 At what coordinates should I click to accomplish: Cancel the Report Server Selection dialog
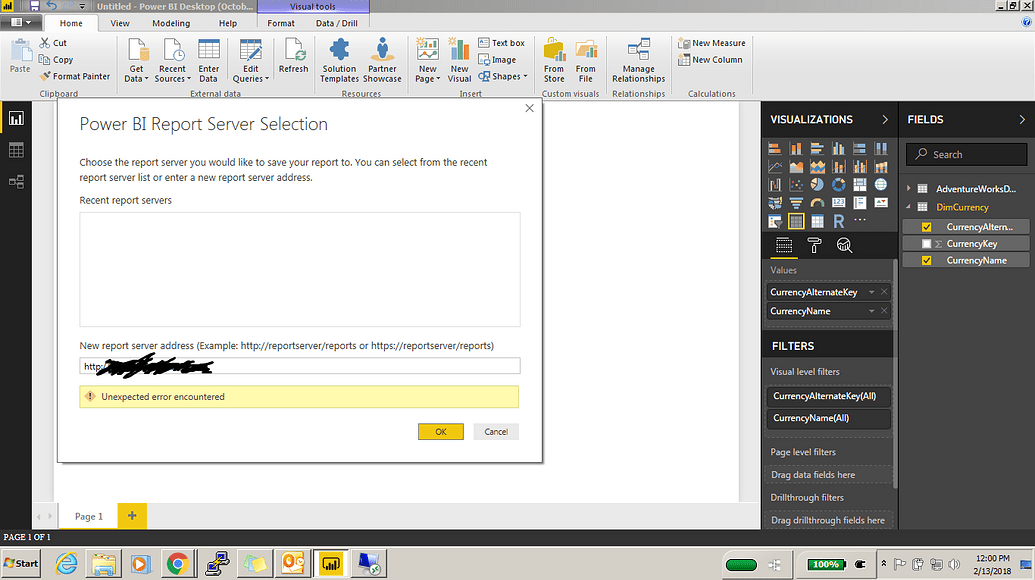(496, 432)
